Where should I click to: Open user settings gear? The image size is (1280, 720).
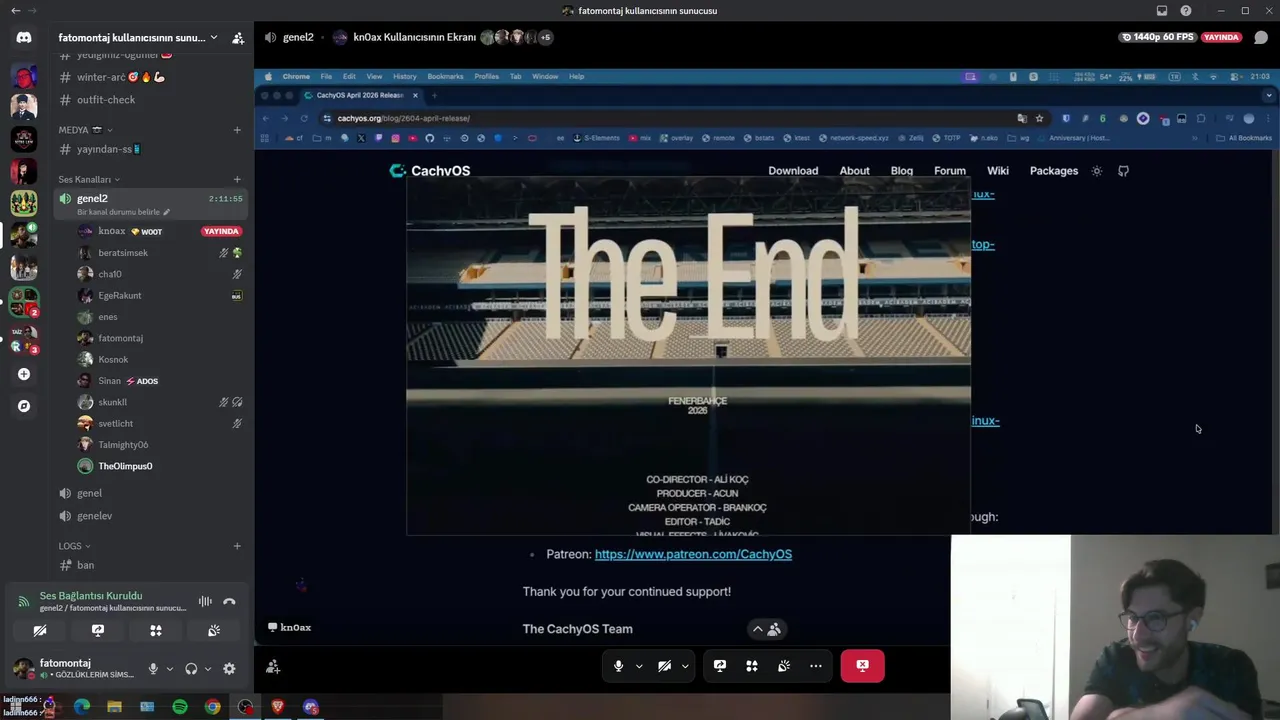point(229,669)
